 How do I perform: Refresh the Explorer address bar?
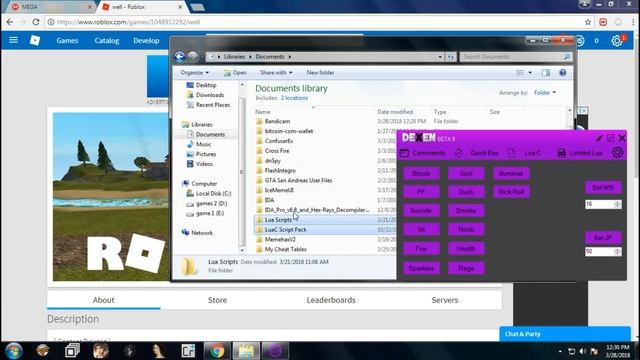[x=451, y=57]
